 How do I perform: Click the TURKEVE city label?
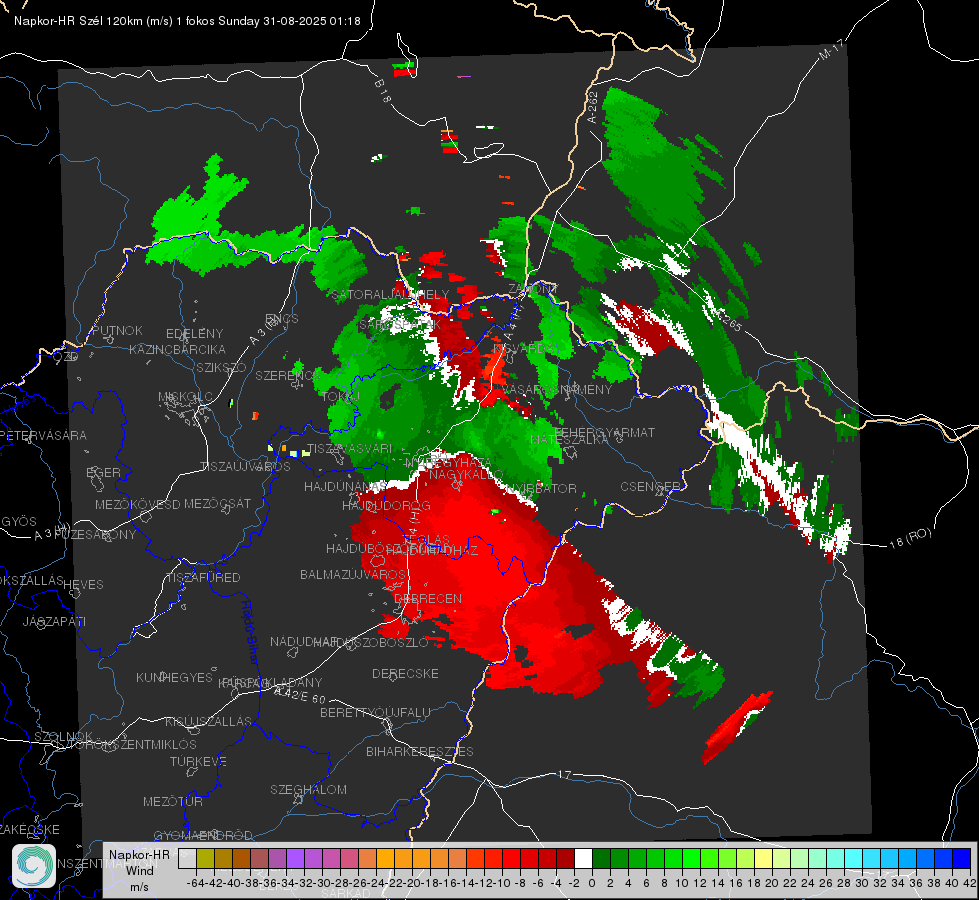[199, 761]
